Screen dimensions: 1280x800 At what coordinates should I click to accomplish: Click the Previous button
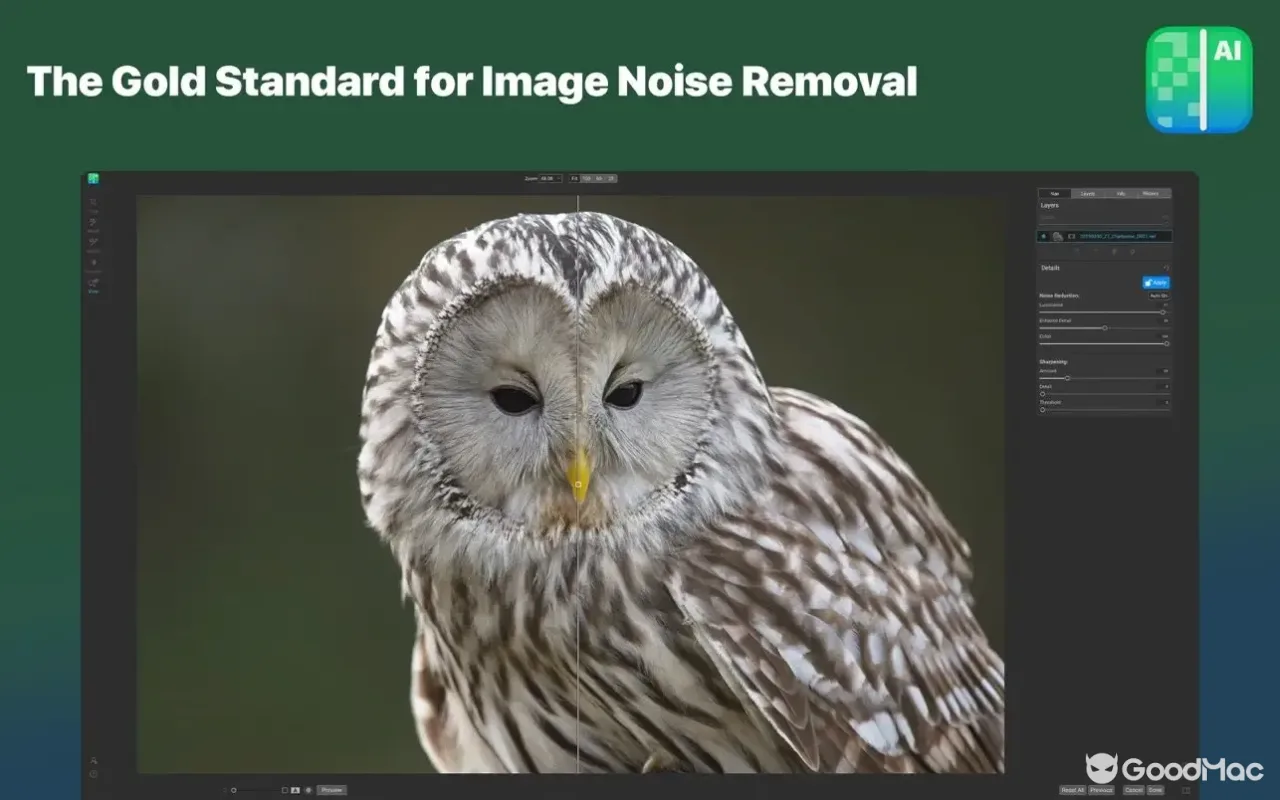(1101, 790)
